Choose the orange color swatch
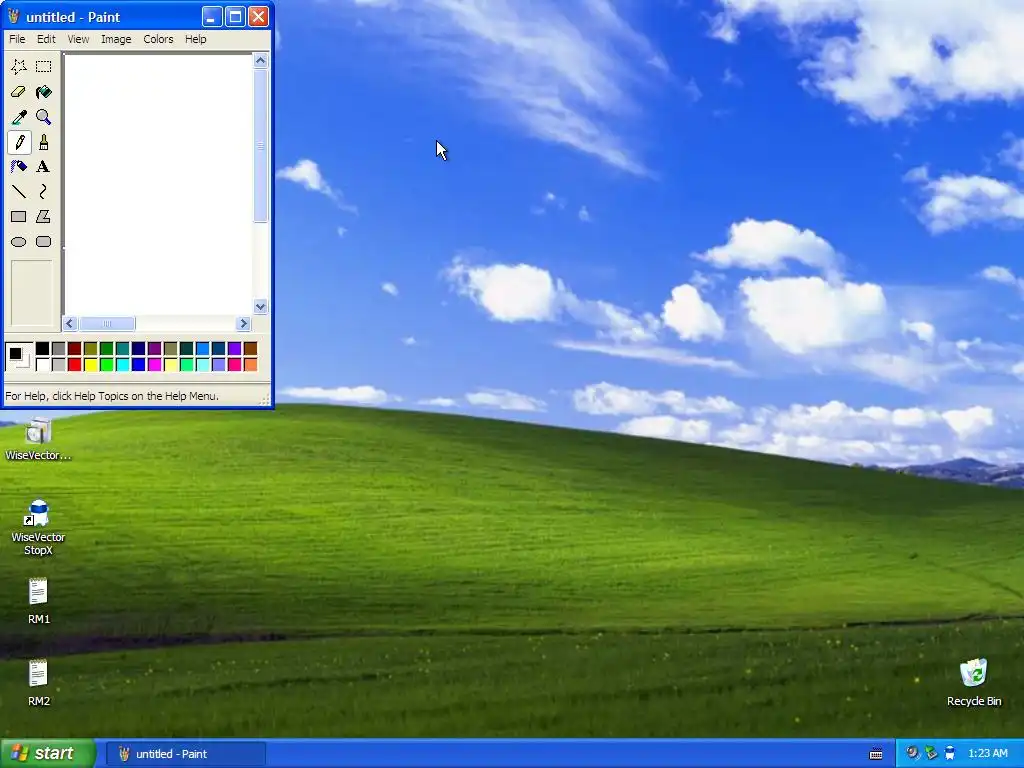This screenshot has height=768, width=1024. [x=251, y=364]
